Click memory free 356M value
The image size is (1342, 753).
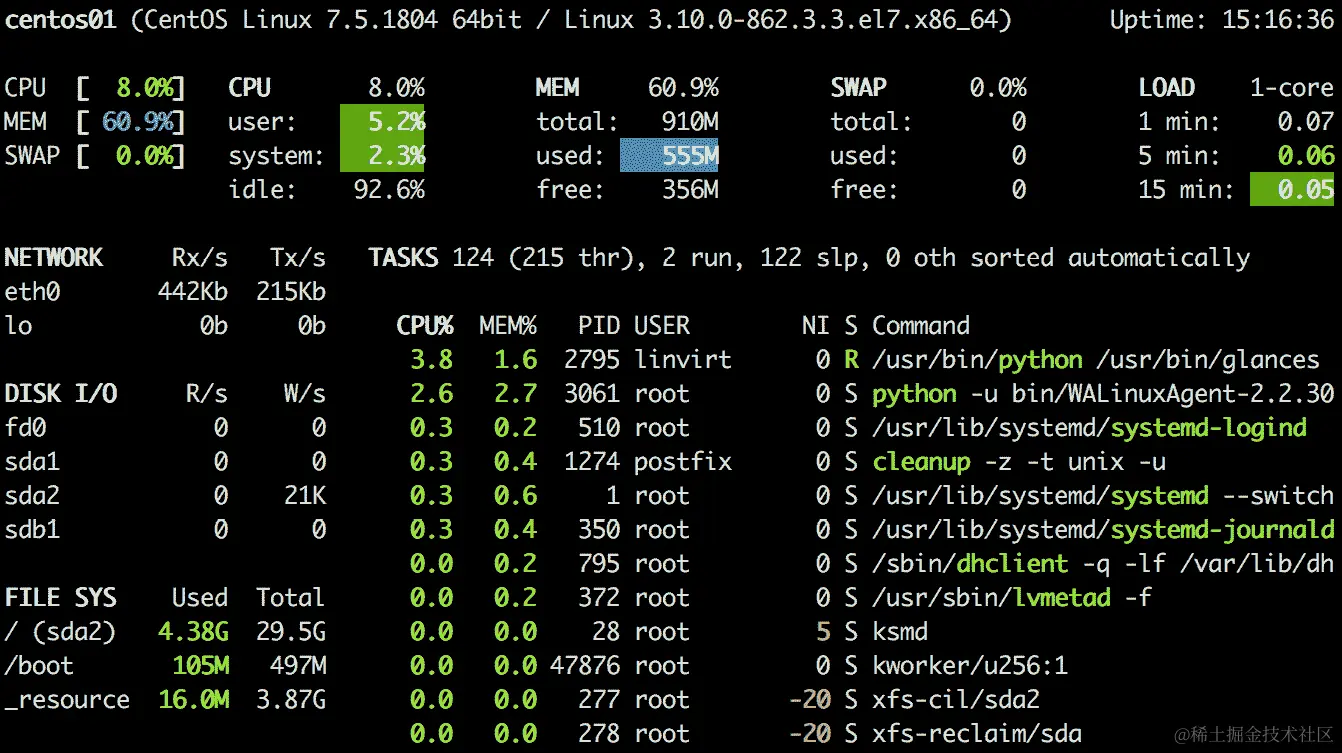(x=690, y=190)
